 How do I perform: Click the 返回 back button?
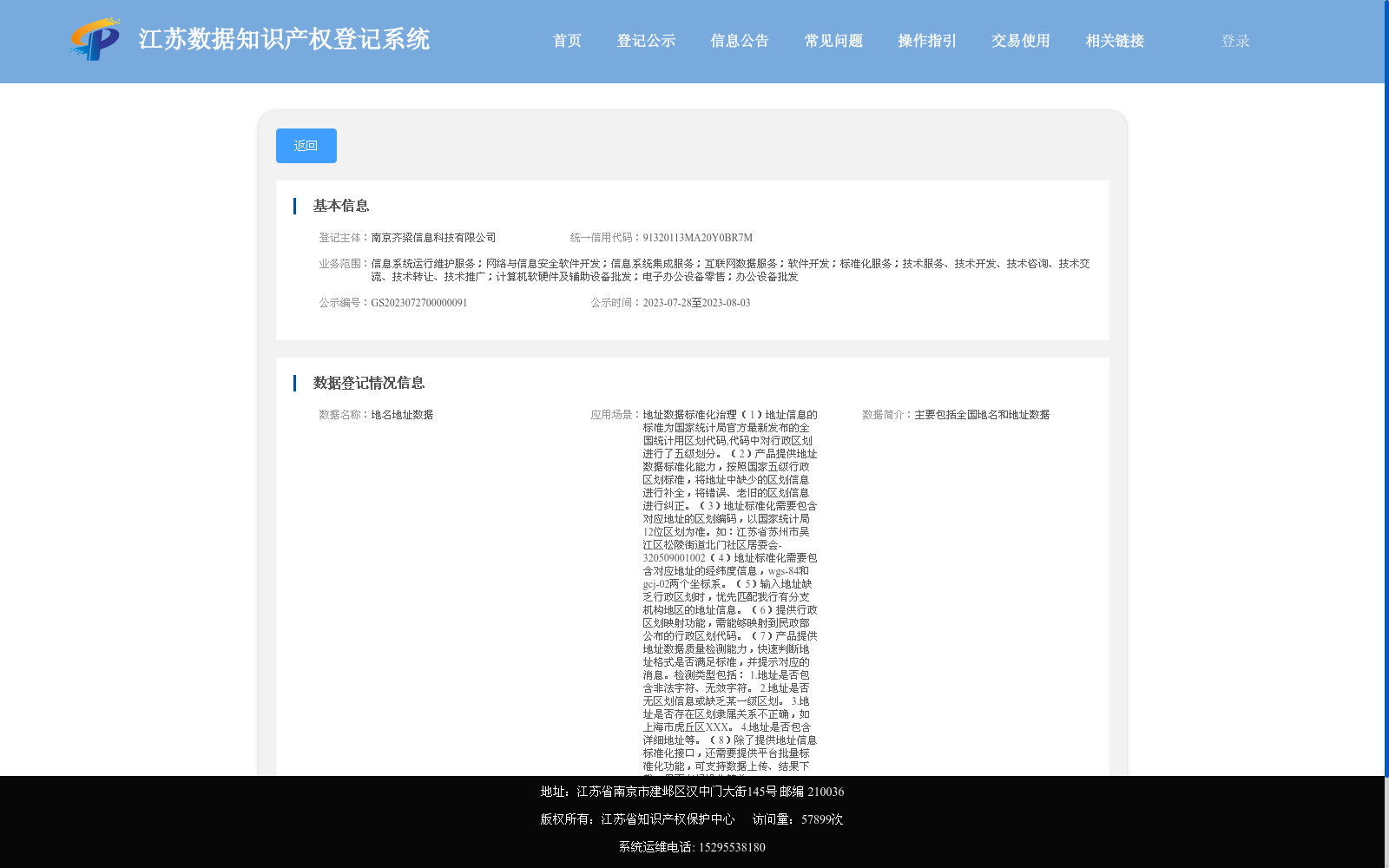tap(306, 146)
